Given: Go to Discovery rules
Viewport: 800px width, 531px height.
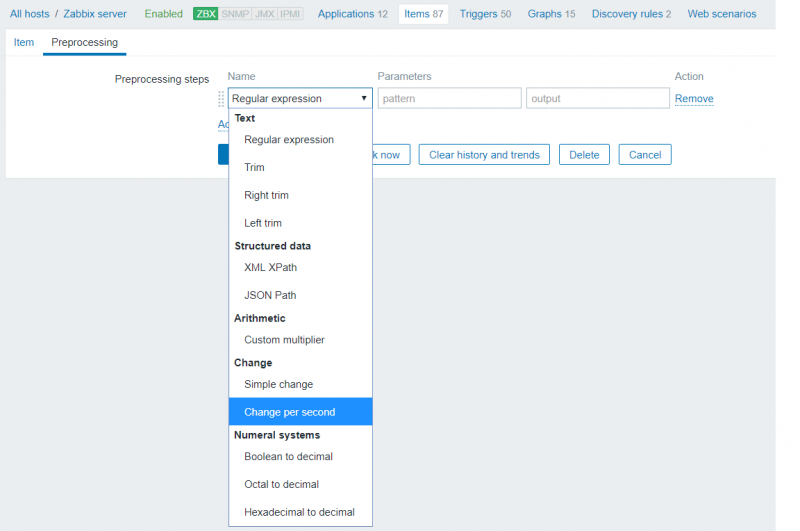Looking at the screenshot, I should (x=631, y=14).
